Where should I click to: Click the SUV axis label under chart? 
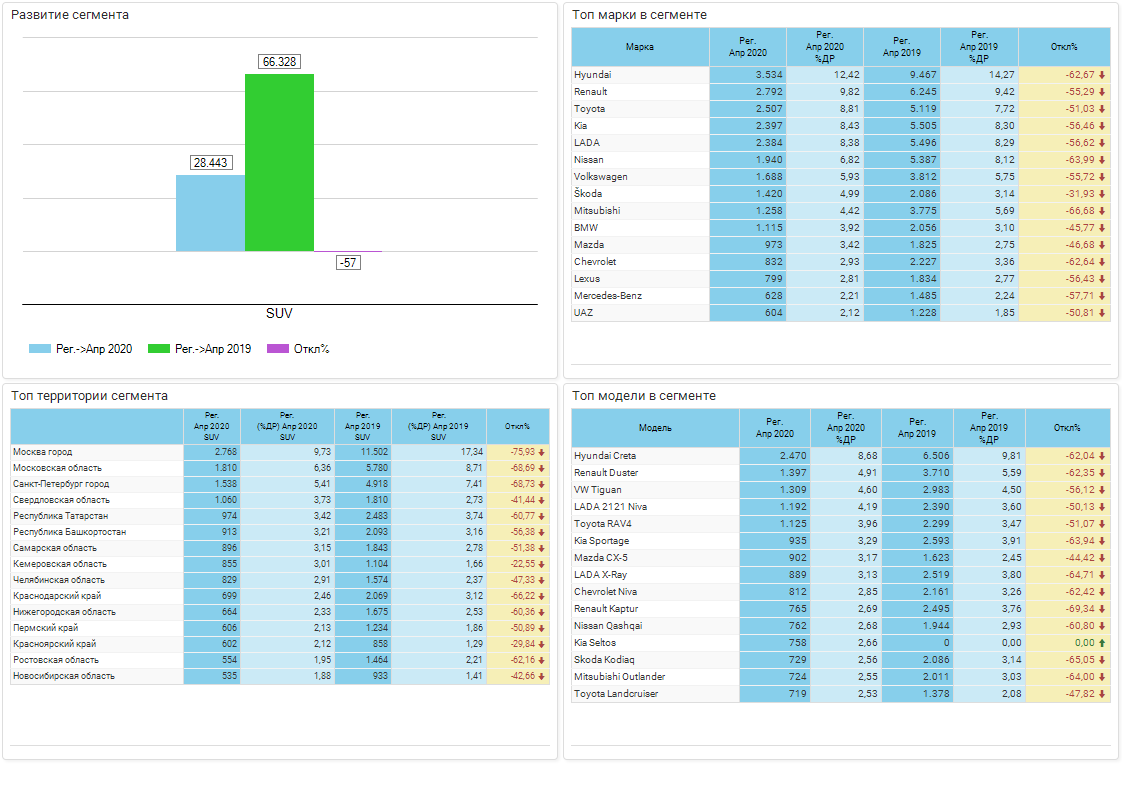point(279,313)
